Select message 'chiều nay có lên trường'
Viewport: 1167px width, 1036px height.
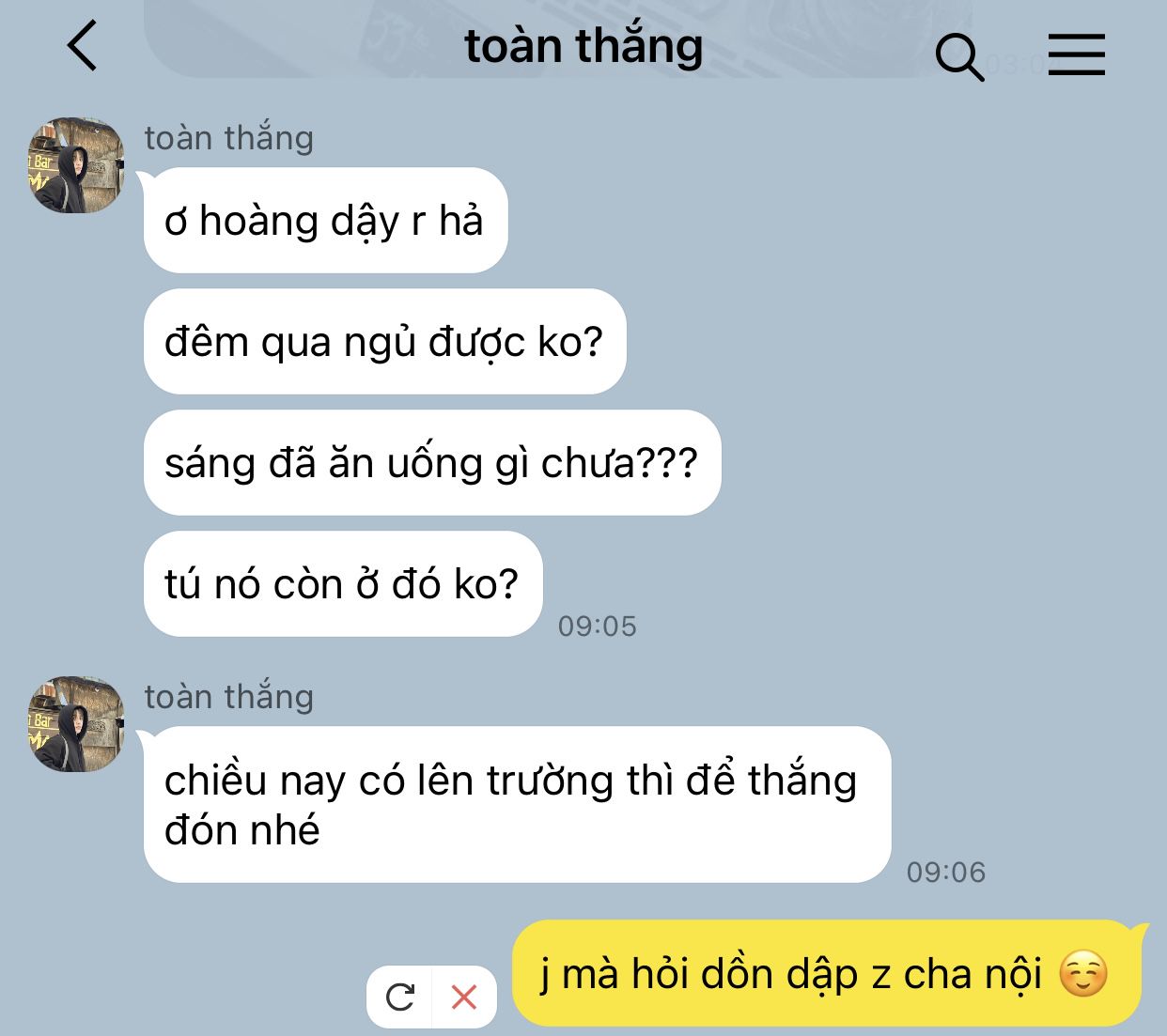(517, 805)
